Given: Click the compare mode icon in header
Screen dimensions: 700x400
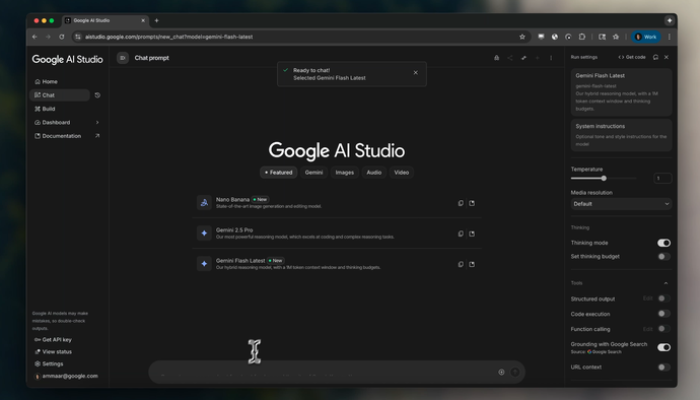Looking at the screenshot, I should [524, 58].
